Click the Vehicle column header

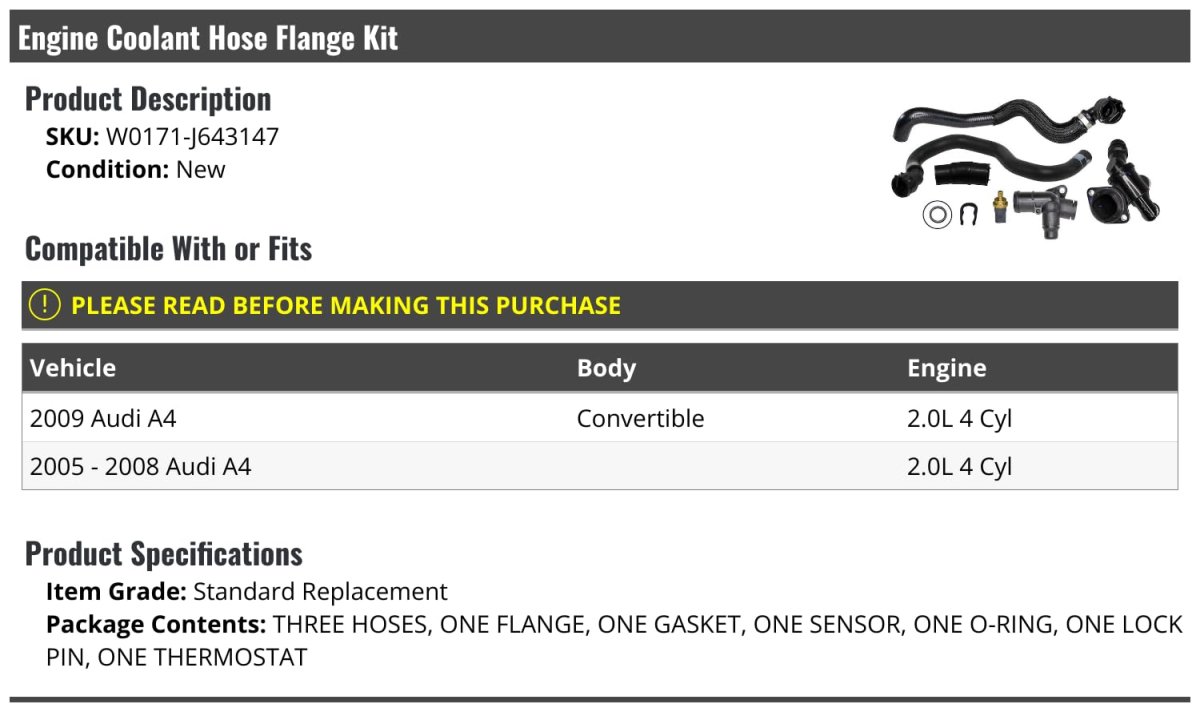point(73,368)
